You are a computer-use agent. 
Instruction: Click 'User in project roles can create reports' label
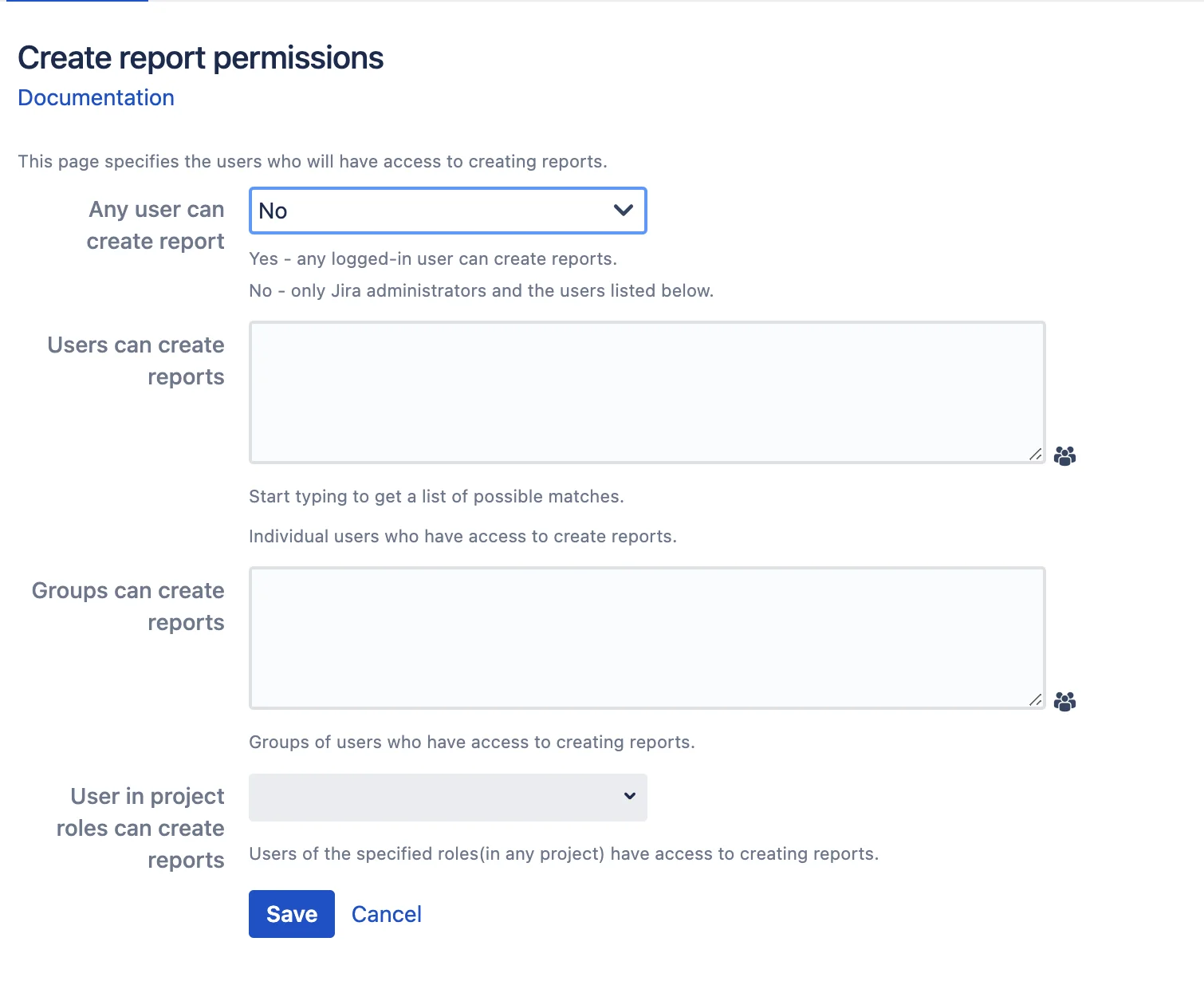click(140, 828)
